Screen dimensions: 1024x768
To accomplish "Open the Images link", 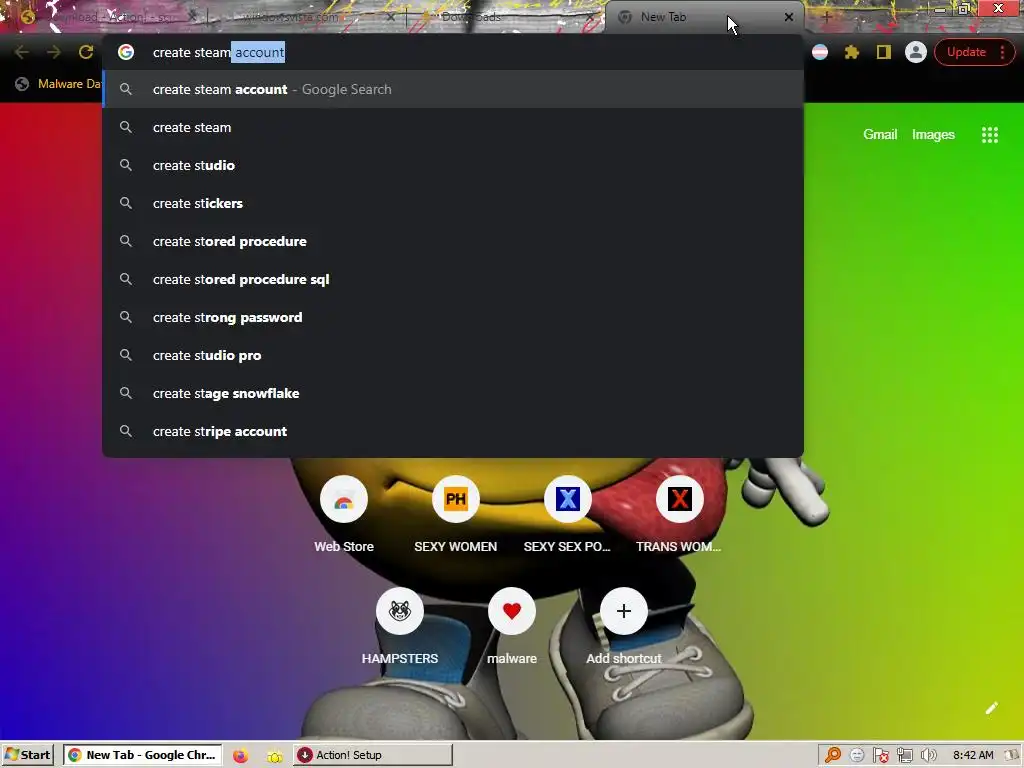I will coord(933,135).
